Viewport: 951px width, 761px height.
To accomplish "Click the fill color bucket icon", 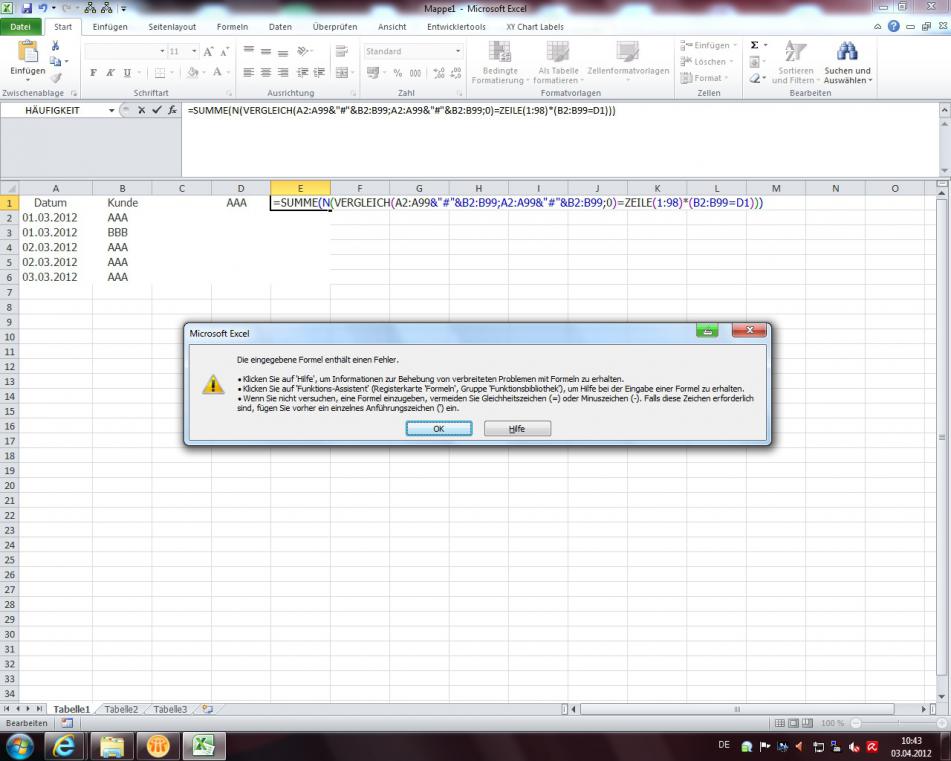I will [x=192, y=73].
